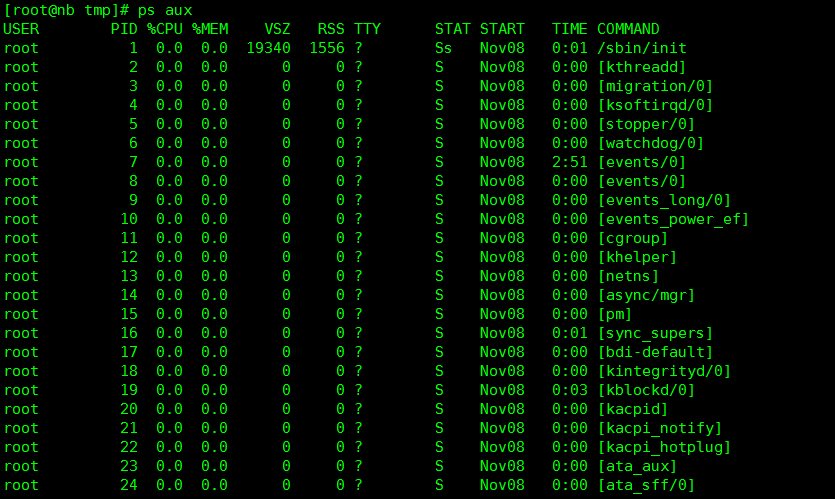Image resolution: width=835 pixels, height=499 pixels.
Task: Click the [migration/0] process name
Action: point(655,86)
